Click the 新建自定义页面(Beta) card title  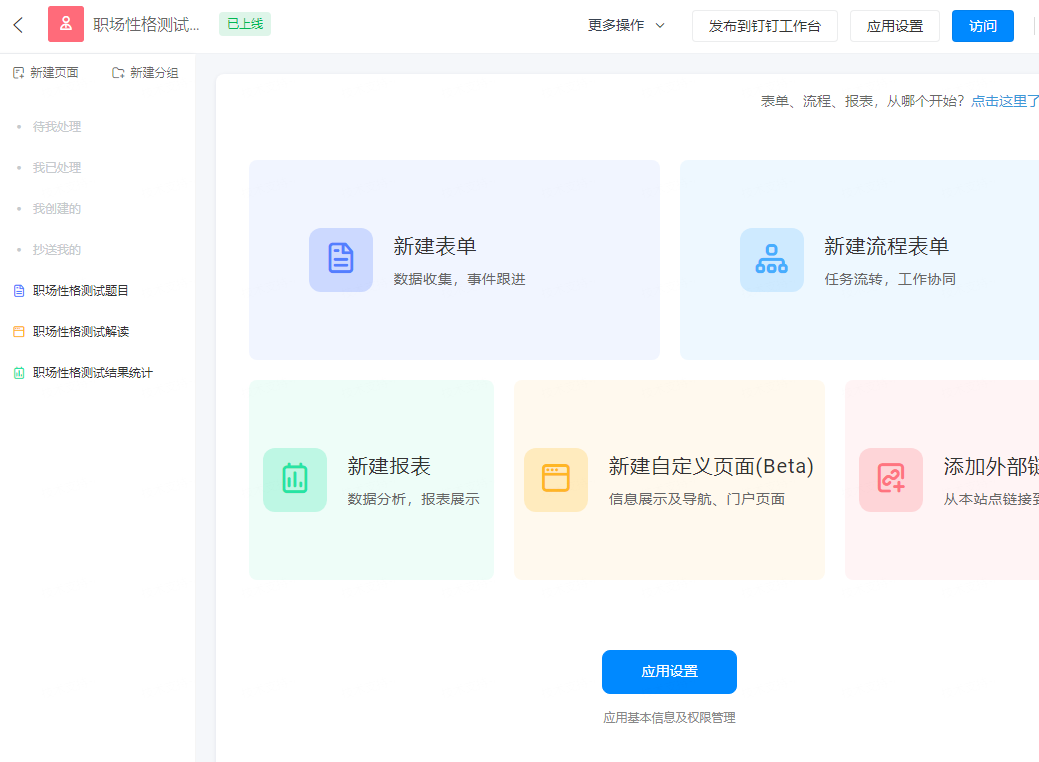[x=711, y=466]
